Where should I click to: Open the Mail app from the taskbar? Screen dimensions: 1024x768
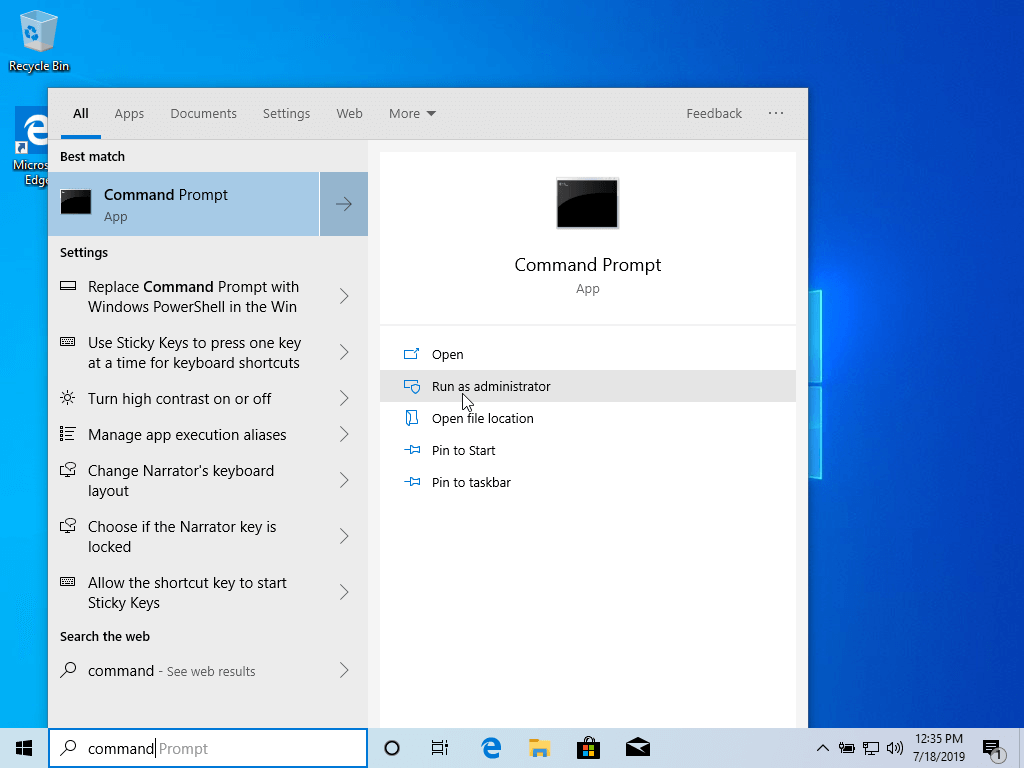(638, 747)
